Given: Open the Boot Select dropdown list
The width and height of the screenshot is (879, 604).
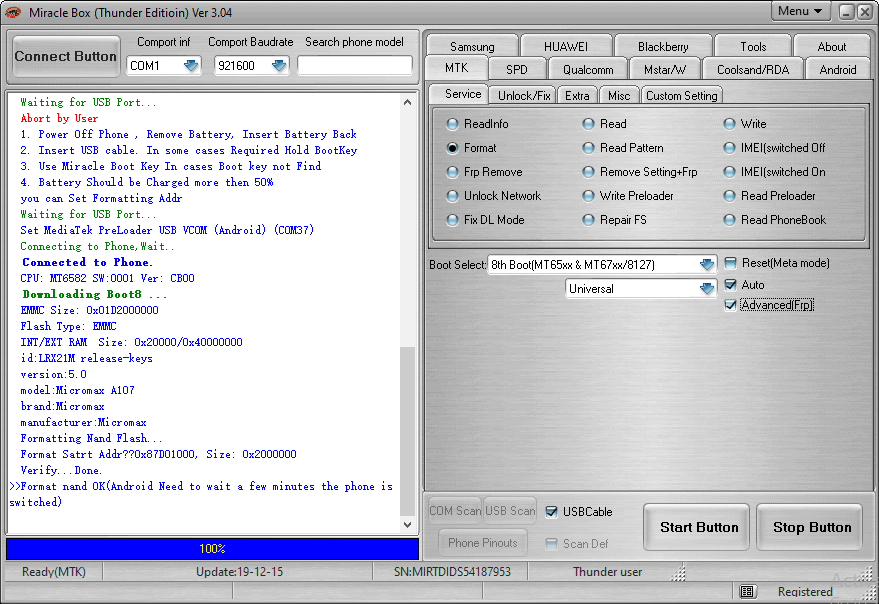Looking at the screenshot, I should click(x=707, y=265).
